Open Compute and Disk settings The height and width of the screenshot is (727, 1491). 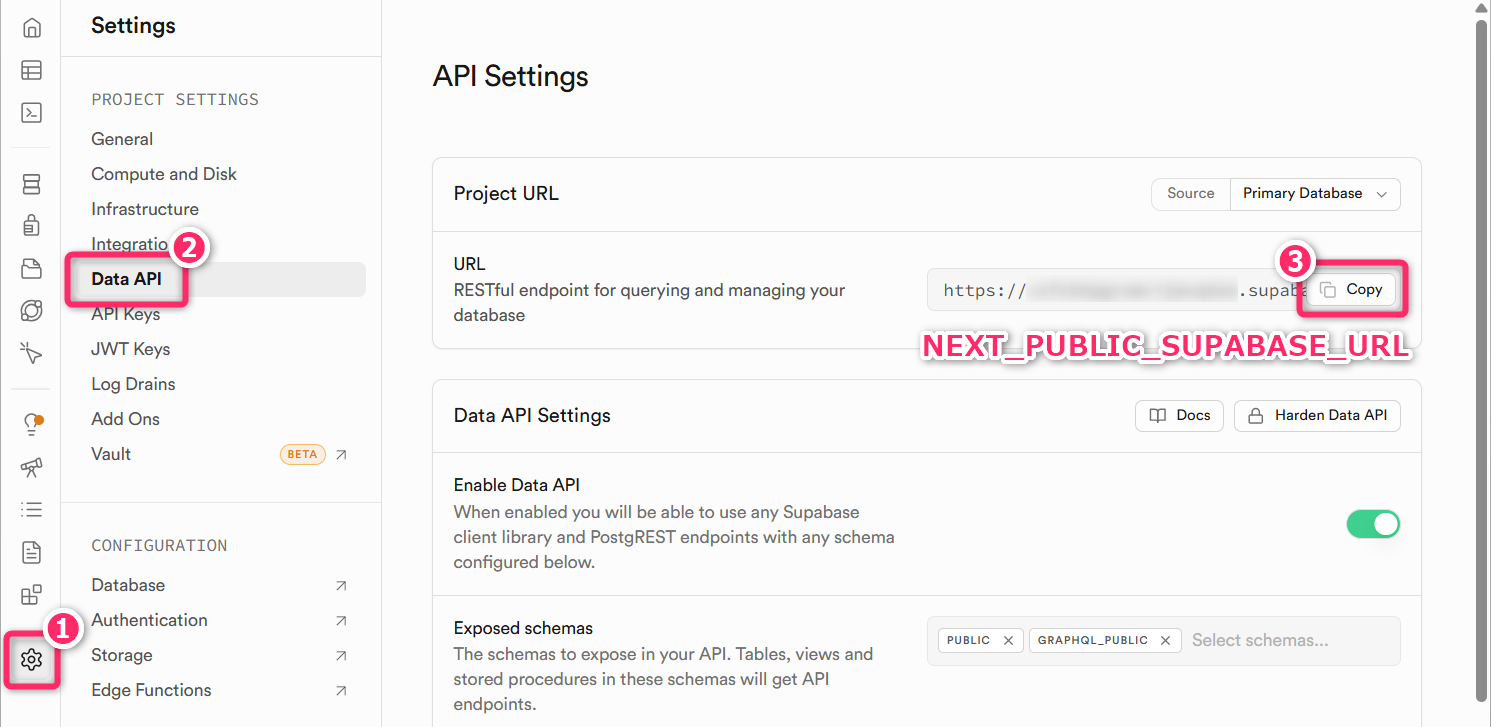pos(164,174)
